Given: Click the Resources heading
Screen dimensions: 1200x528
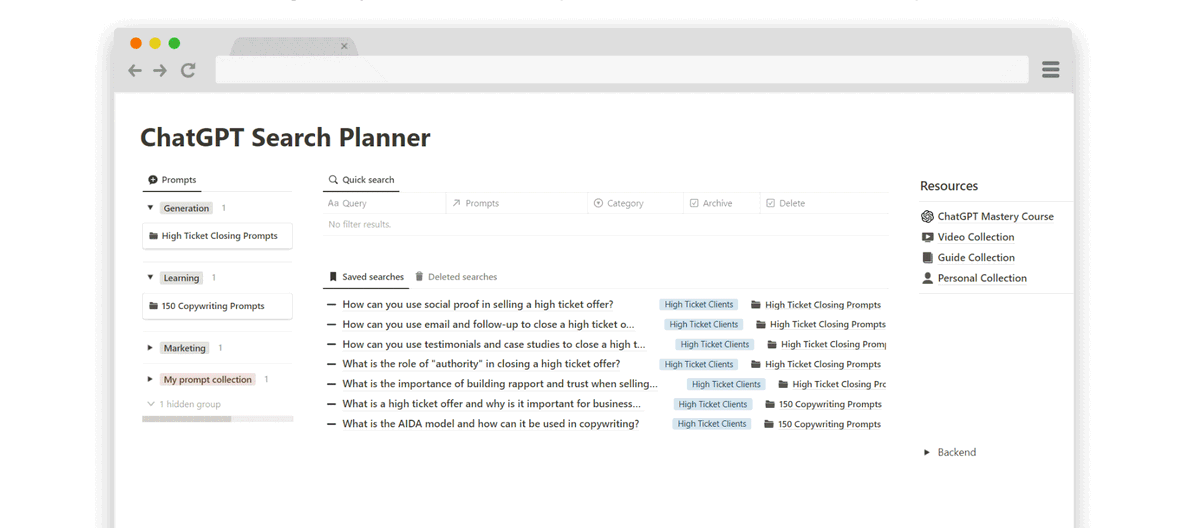Looking at the screenshot, I should click(x=949, y=186).
